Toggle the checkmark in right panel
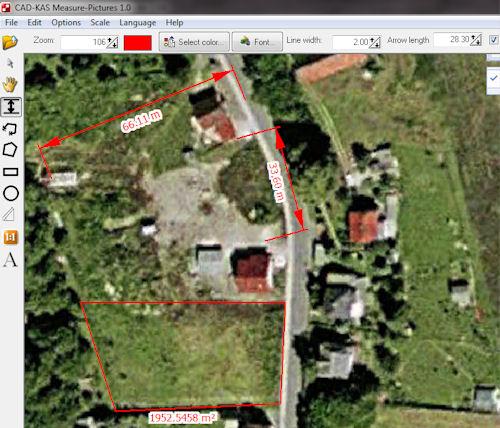Screen dimensions: 500x428 point(494,78)
